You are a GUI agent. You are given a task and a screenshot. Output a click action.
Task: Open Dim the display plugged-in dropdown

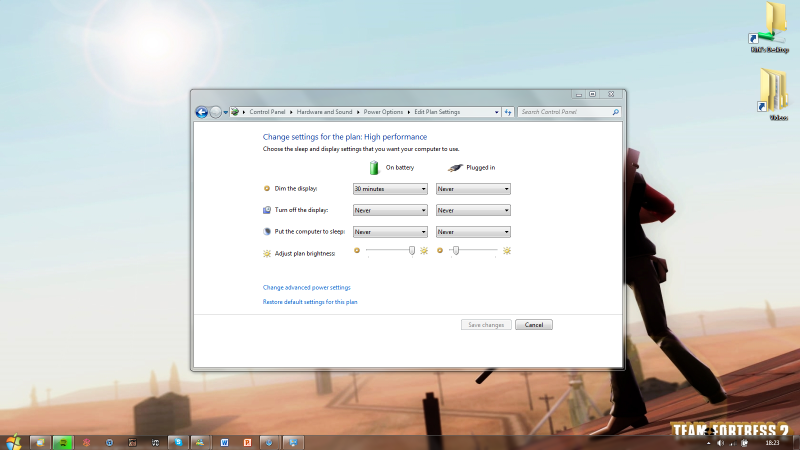(473, 189)
